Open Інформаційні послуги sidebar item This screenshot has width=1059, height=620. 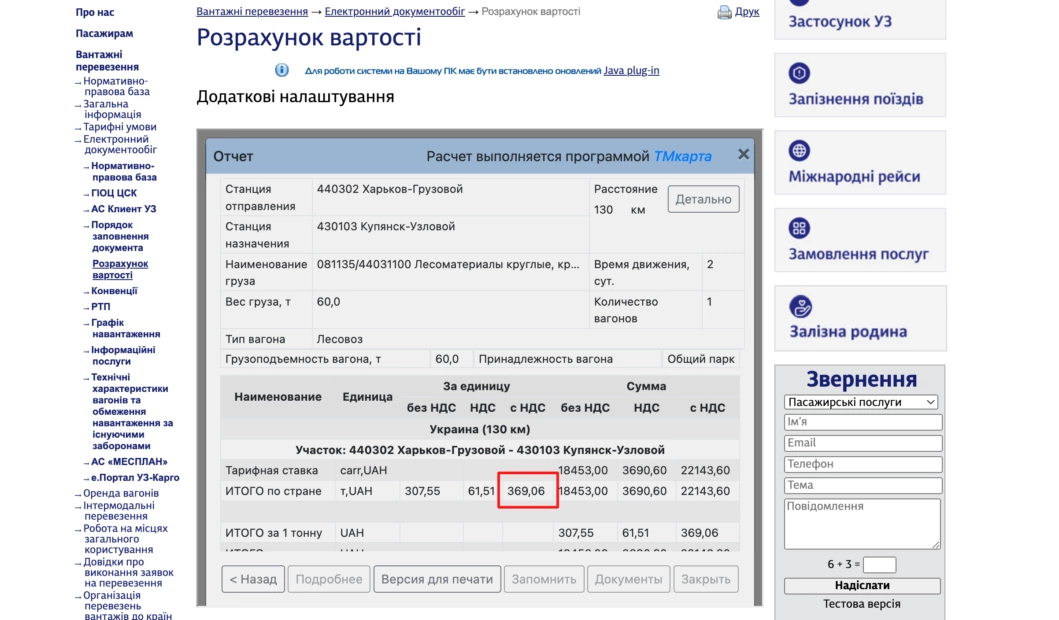[x=124, y=355]
